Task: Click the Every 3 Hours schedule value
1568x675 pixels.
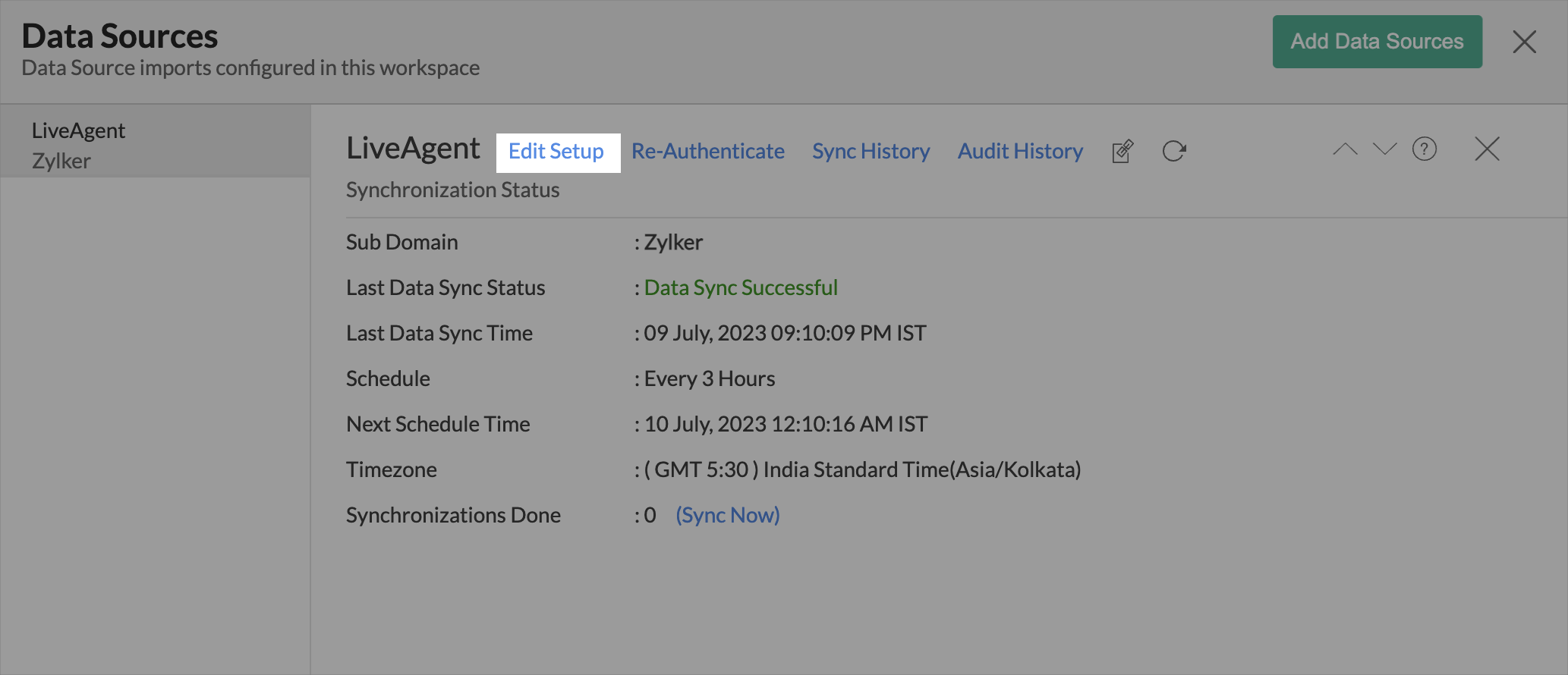Action: pos(709,378)
